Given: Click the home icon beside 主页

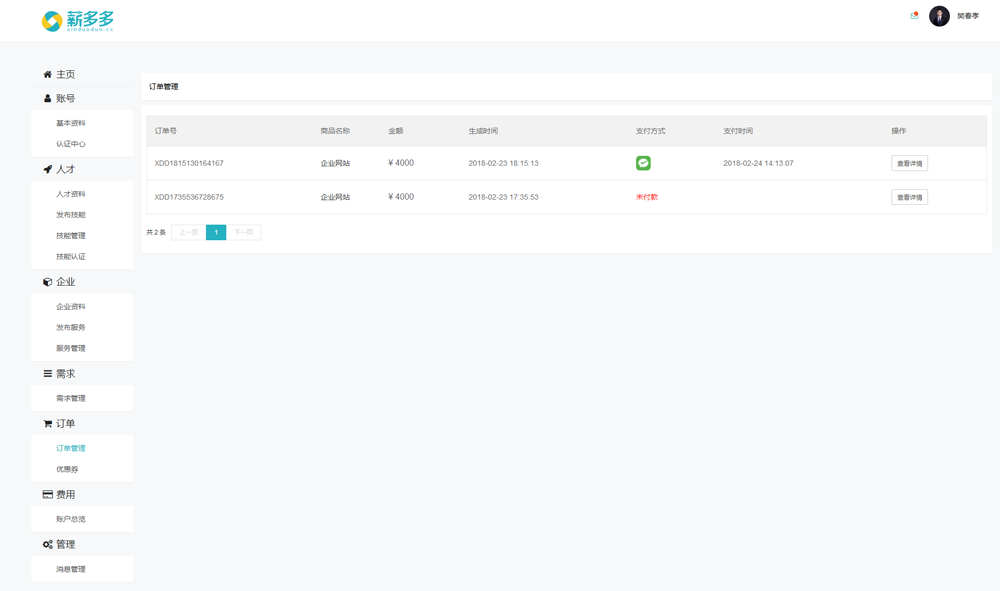Looking at the screenshot, I should pos(47,75).
